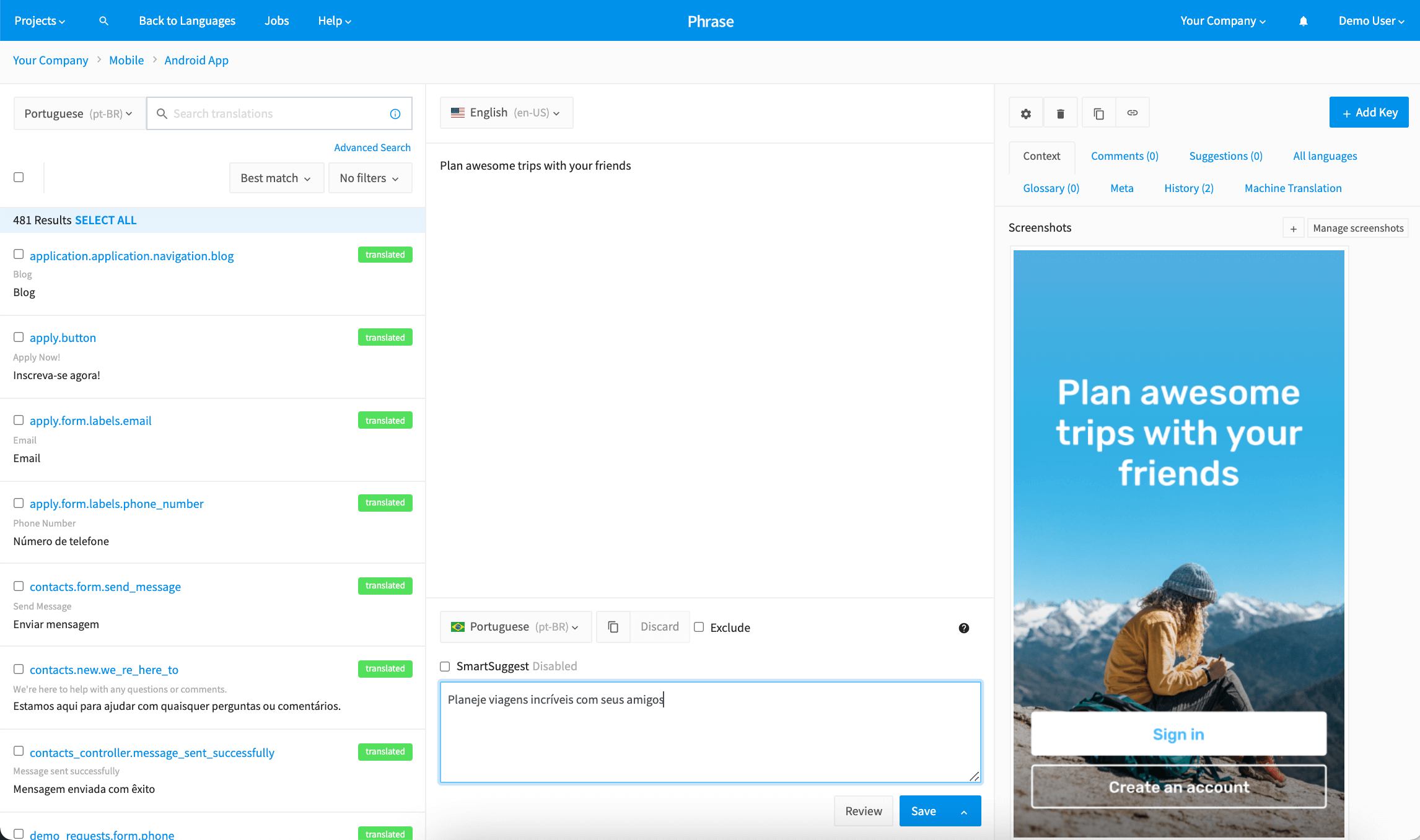Copy source text icon next to Discard
The image size is (1420, 840).
tap(613, 627)
